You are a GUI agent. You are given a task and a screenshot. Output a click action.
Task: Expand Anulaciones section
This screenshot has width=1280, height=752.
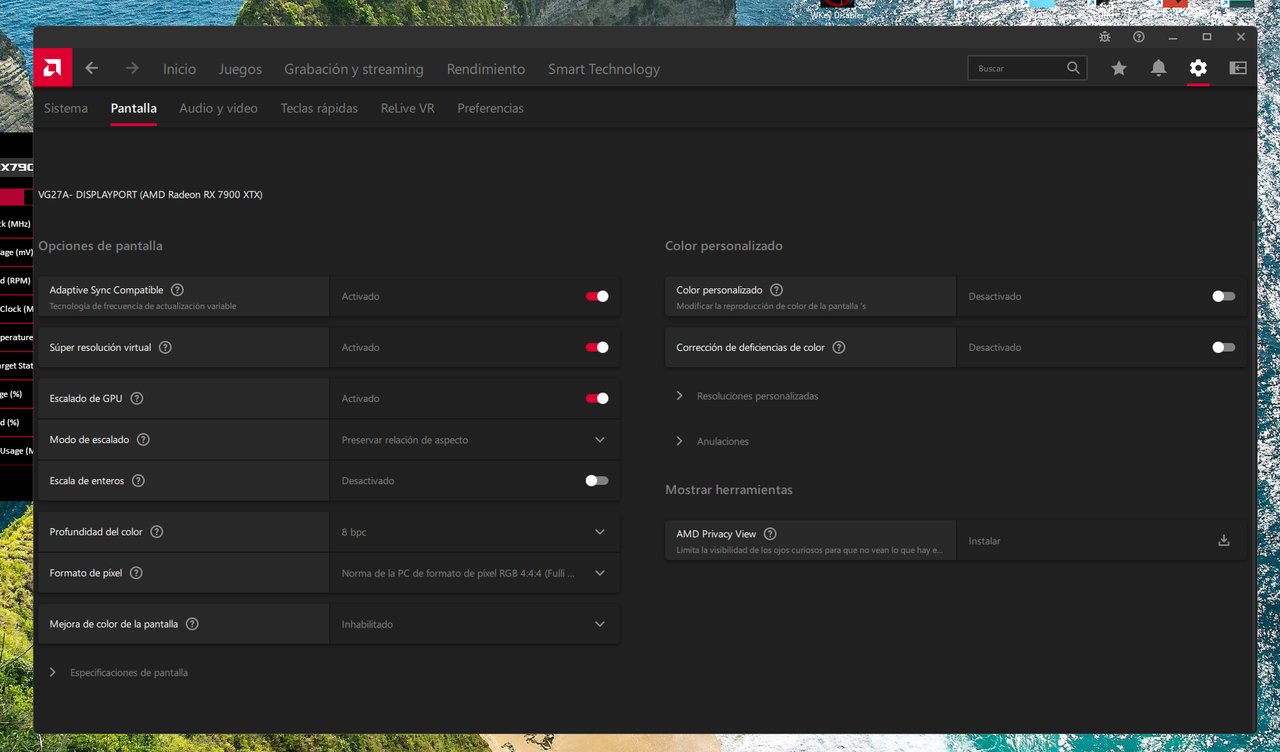(x=712, y=441)
